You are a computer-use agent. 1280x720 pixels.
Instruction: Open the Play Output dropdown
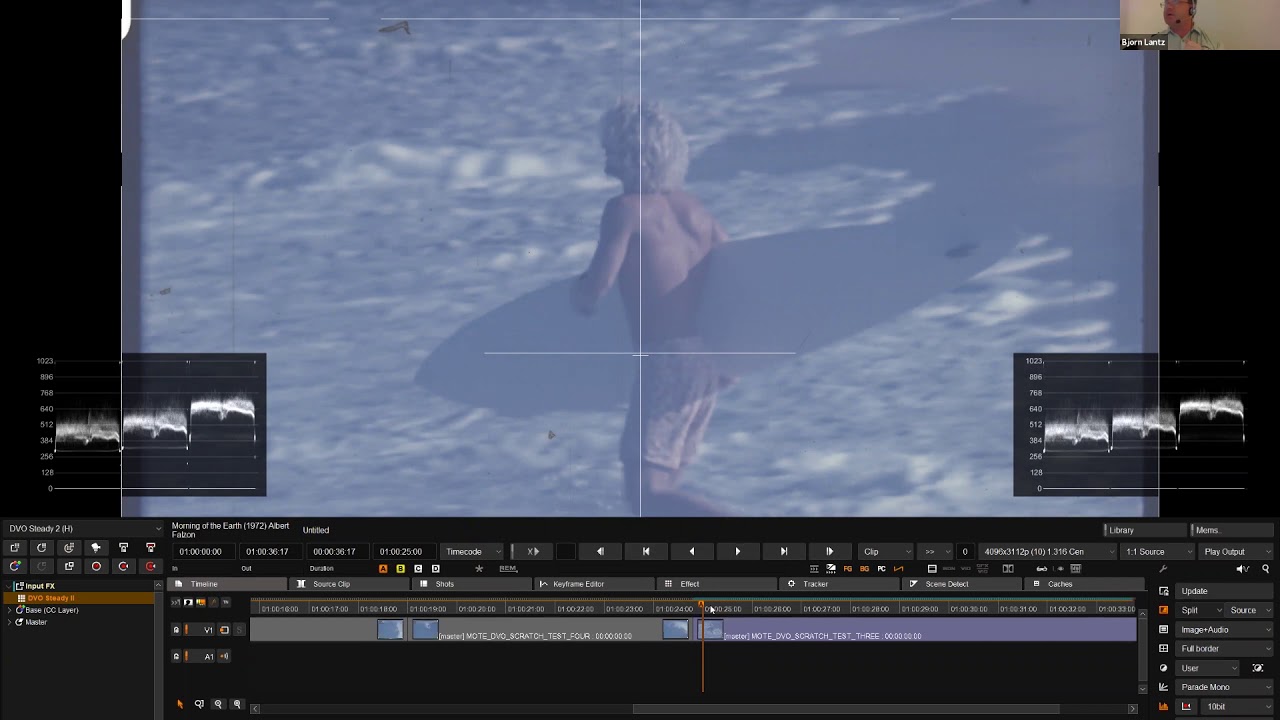[x=1236, y=552]
